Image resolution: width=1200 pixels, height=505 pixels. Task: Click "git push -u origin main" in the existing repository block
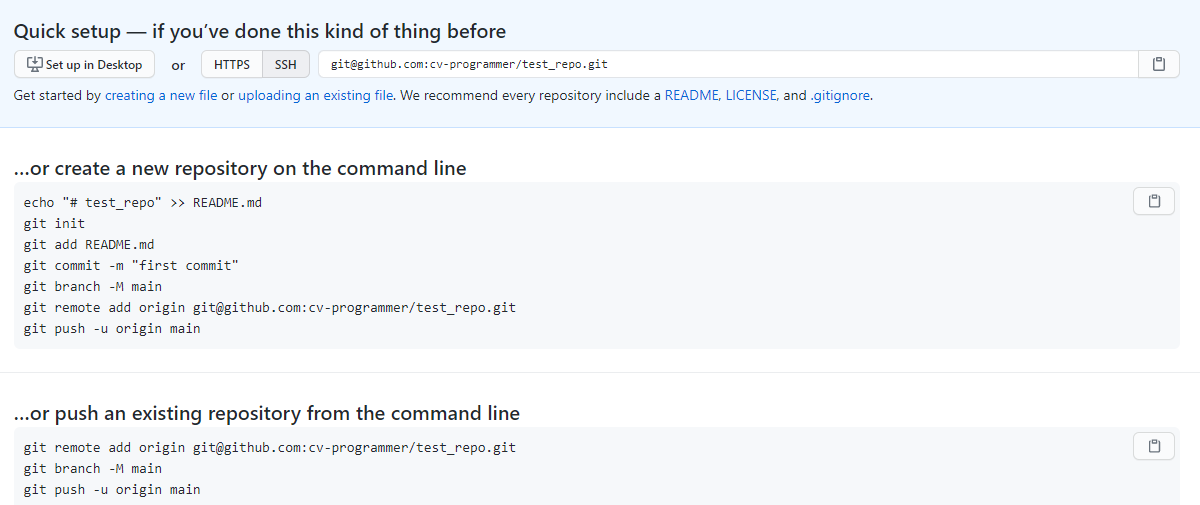point(112,489)
